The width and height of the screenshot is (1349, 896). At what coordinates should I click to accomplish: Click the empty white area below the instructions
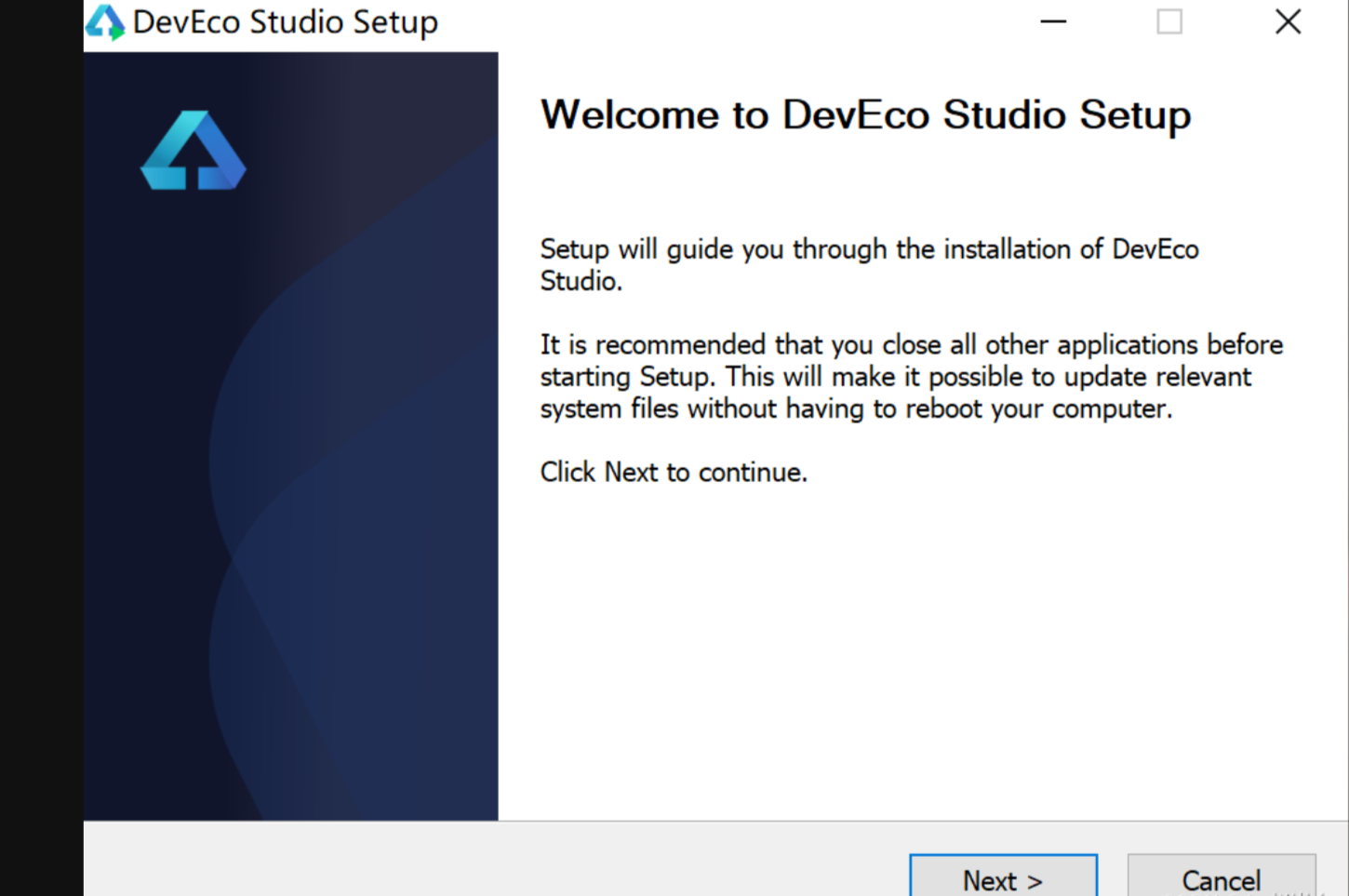point(921,651)
